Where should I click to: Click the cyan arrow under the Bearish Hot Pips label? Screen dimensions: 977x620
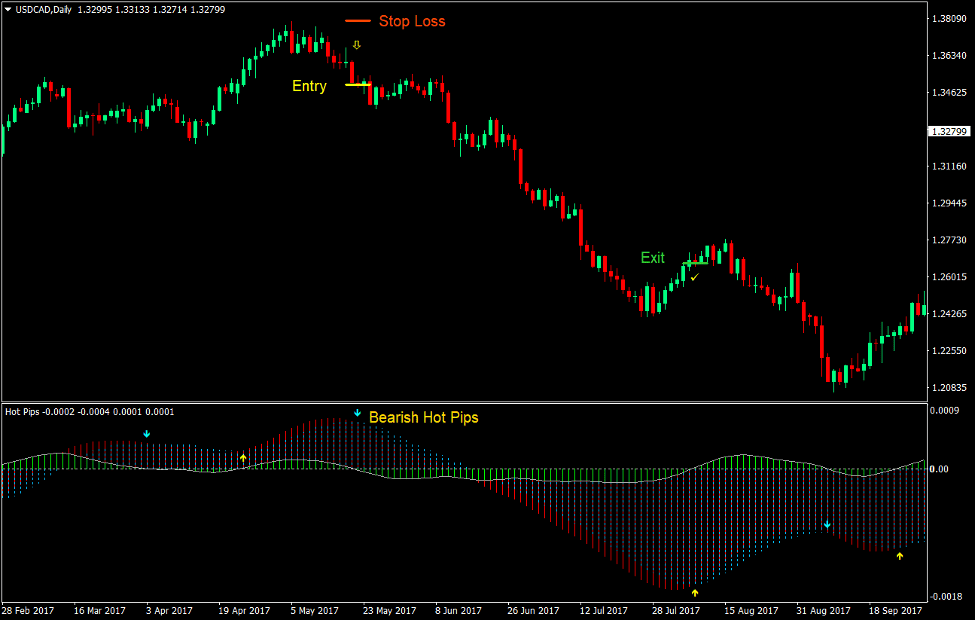356,412
